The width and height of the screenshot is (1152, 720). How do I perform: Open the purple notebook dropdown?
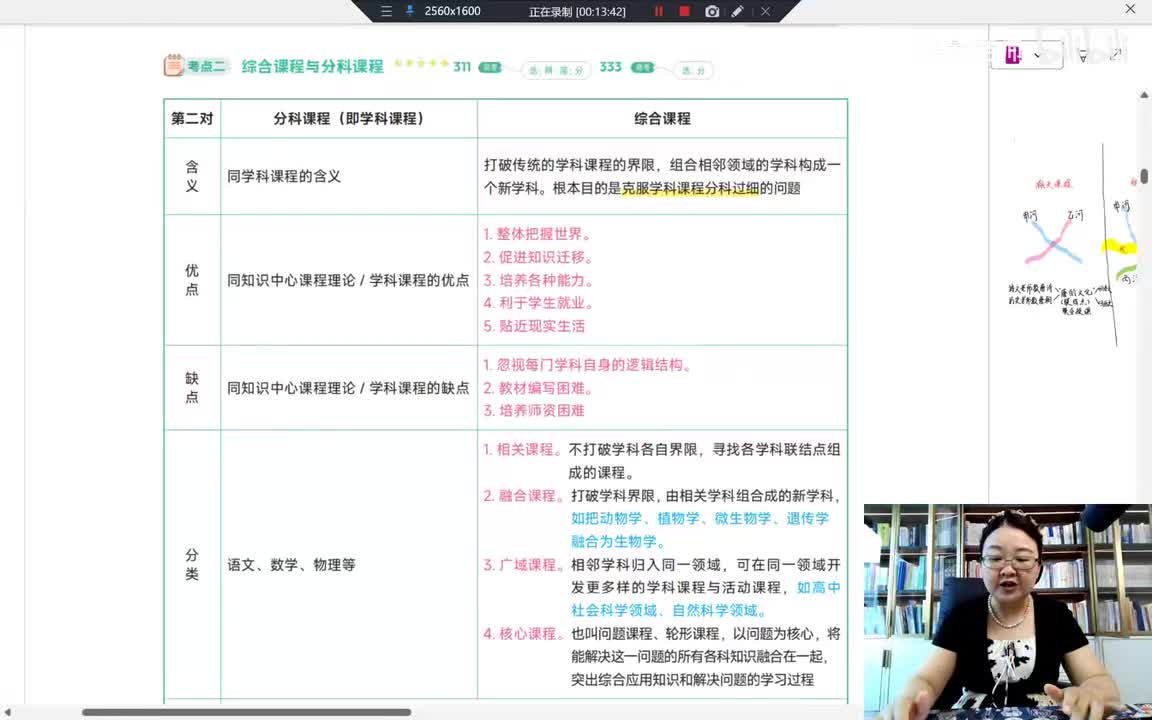pyautogui.click(x=1037, y=55)
